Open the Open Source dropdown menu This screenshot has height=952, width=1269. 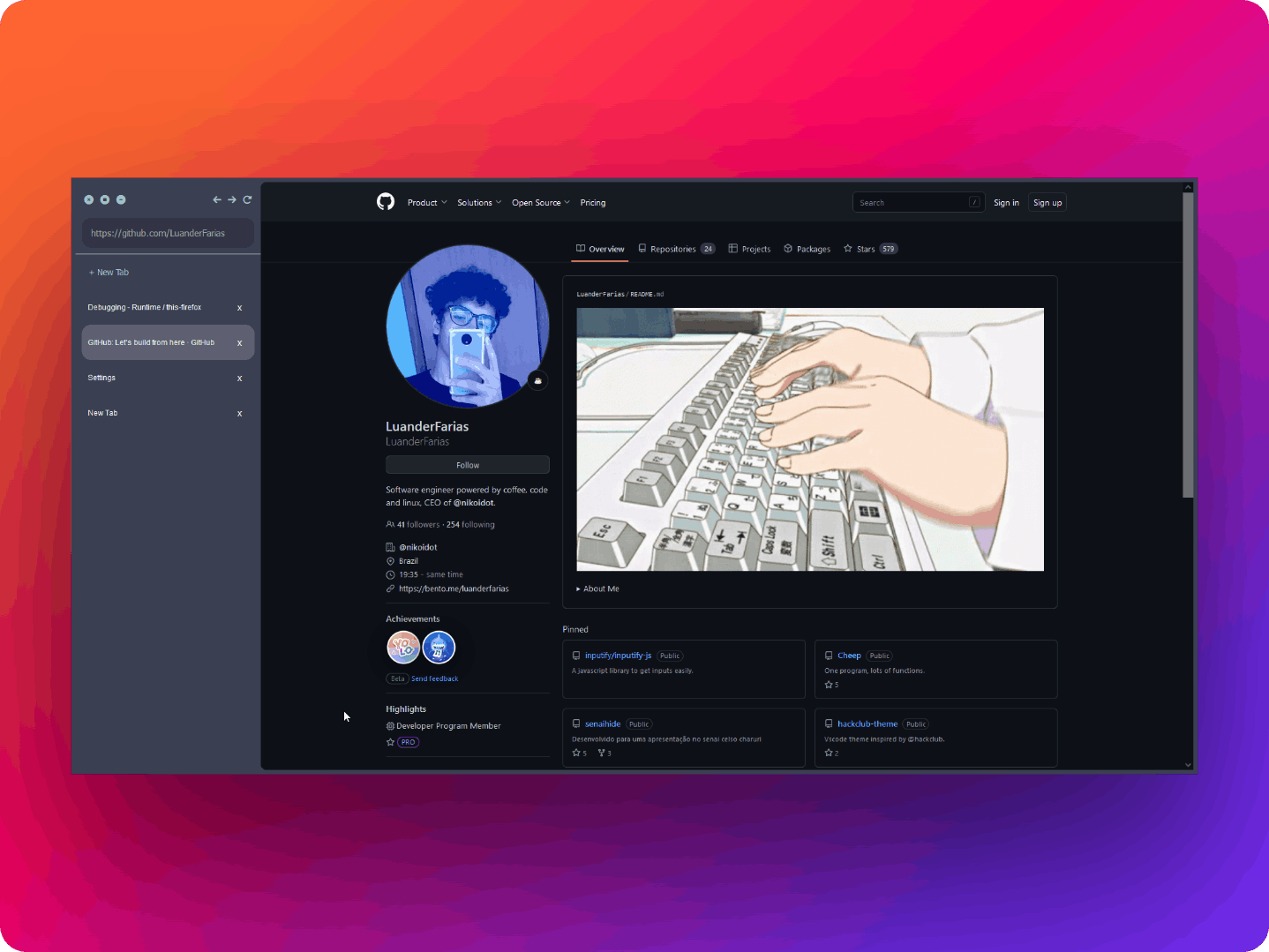pos(541,203)
